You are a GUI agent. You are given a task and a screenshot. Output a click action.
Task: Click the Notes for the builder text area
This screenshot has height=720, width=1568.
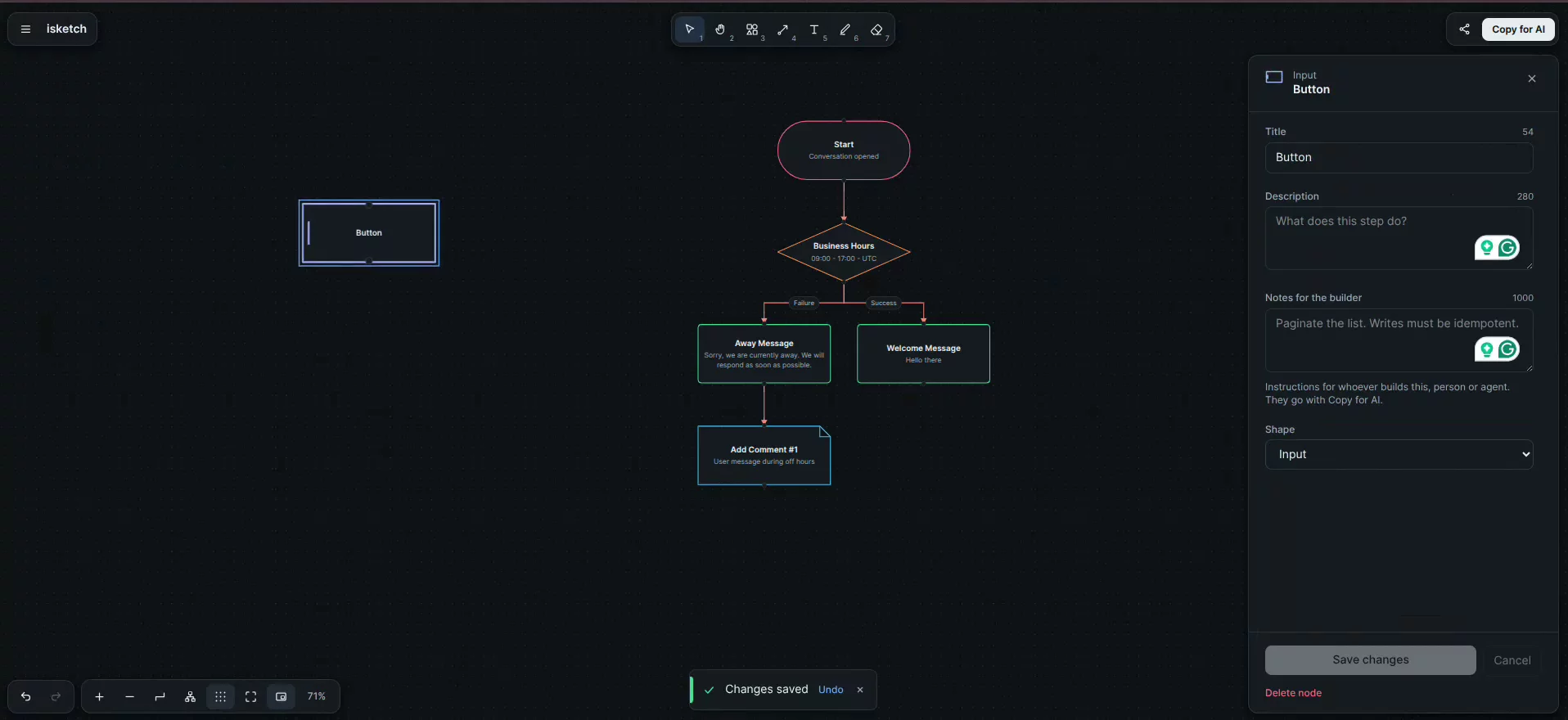pyautogui.click(x=1399, y=340)
